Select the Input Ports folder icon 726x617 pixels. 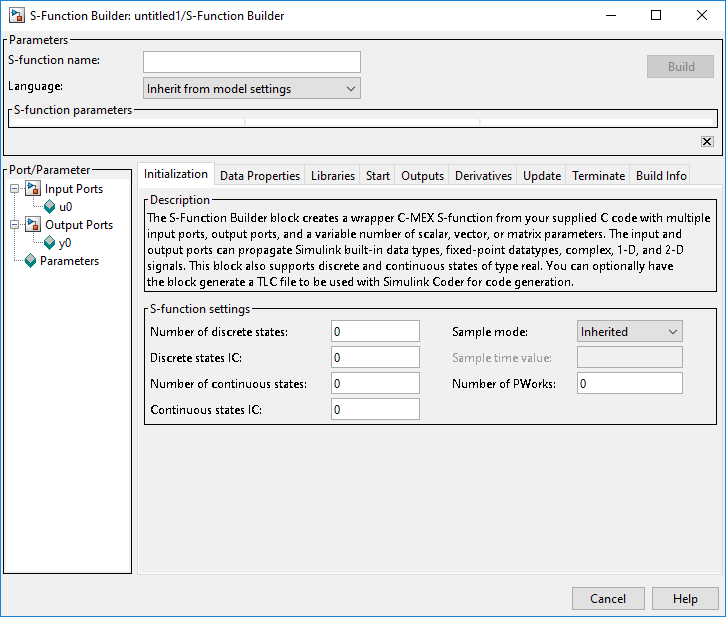coord(33,188)
